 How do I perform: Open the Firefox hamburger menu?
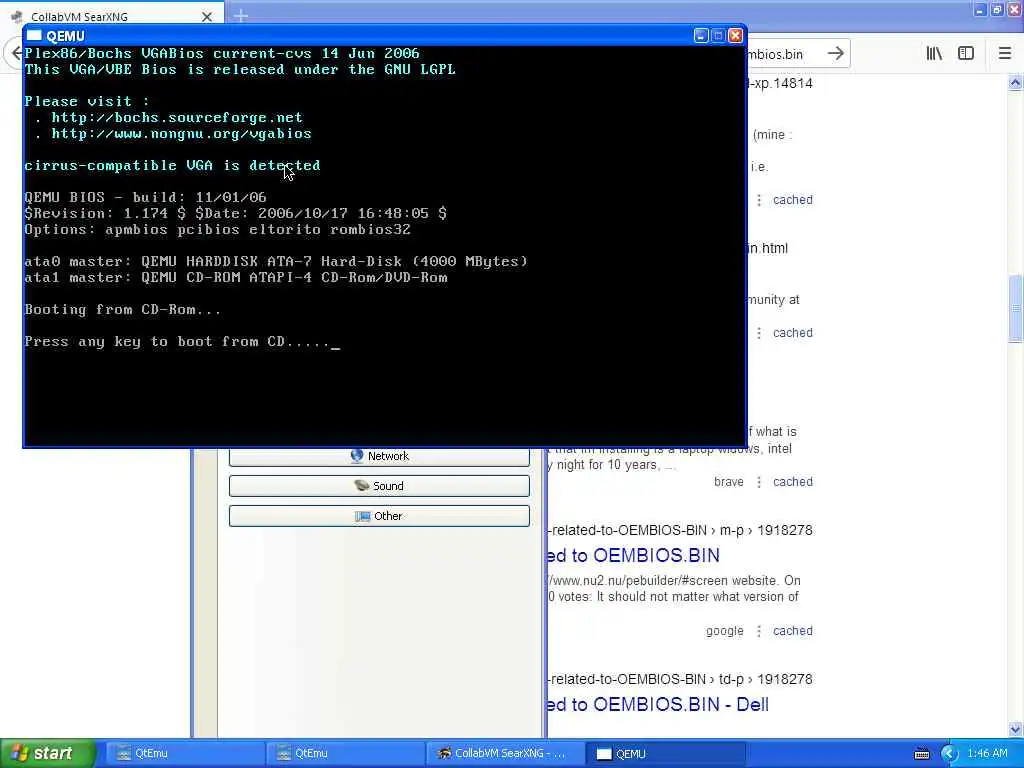click(x=1005, y=54)
